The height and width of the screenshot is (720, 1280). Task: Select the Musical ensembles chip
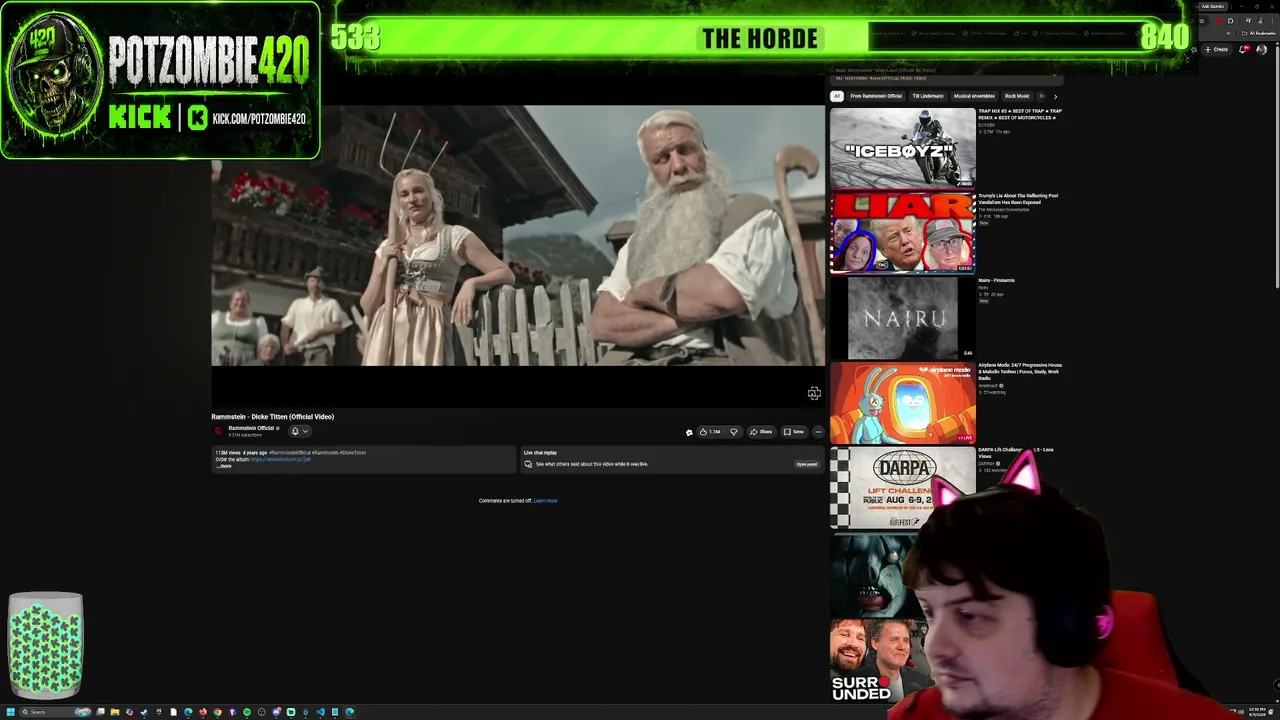tap(974, 96)
